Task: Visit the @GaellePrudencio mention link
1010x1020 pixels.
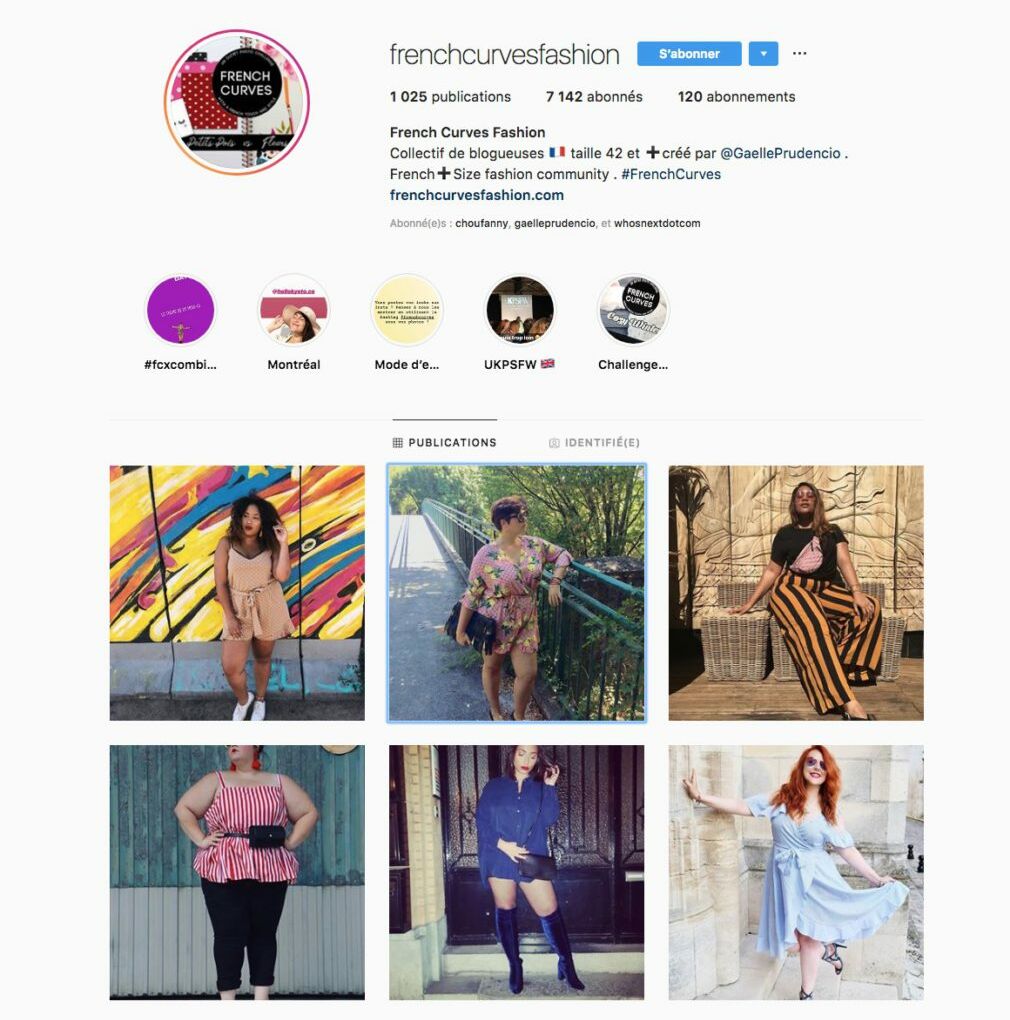Action: coord(780,154)
